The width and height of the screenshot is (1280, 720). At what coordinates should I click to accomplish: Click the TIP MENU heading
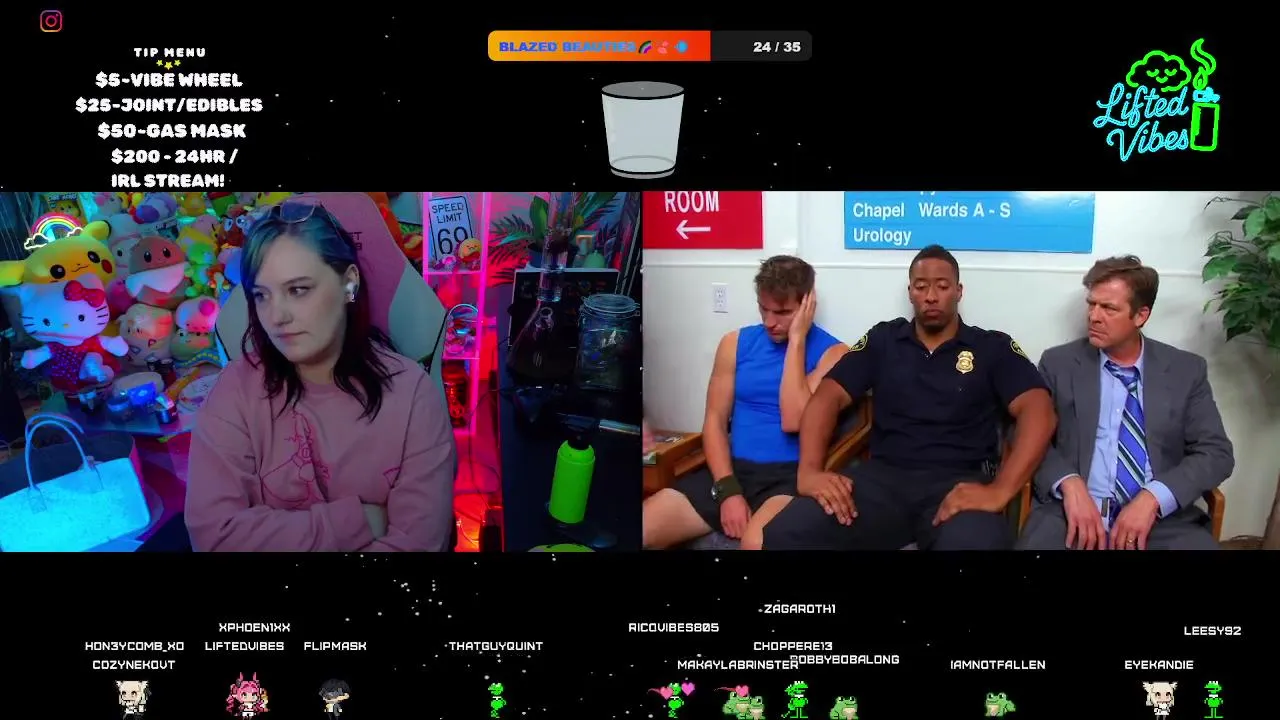(170, 53)
